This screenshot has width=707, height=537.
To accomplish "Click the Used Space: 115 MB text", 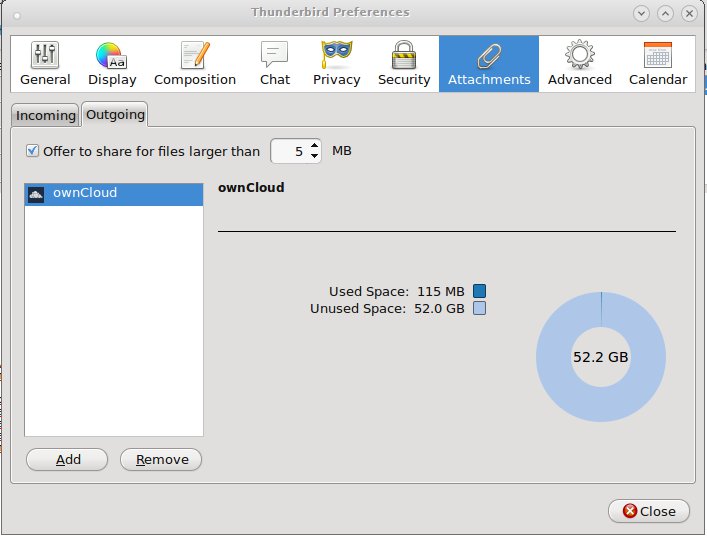I will pyautogui.click(x=397, y=292).
